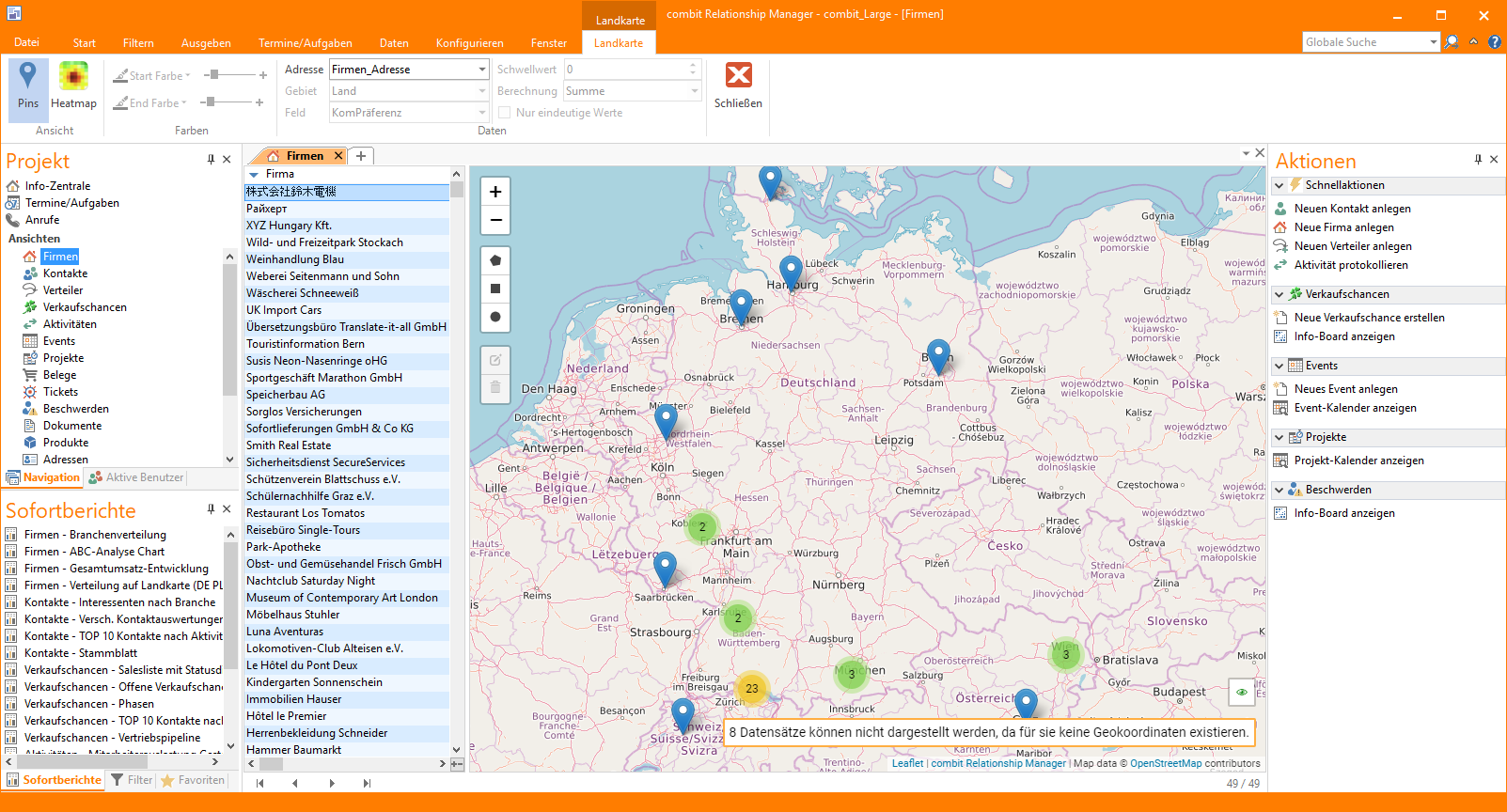Screen dimensions: 1507x812
Task: Click in the Globale Suche field
Action: [1363, 42]
